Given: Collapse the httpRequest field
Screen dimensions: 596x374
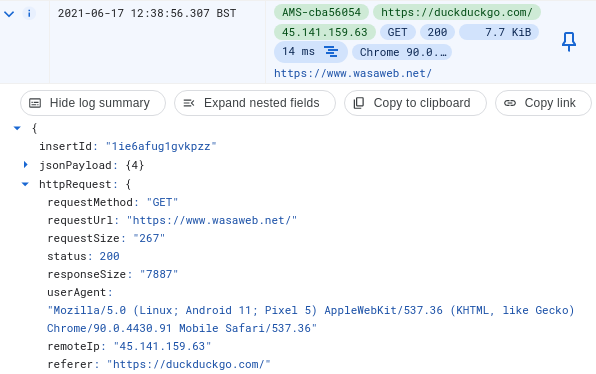Looking at the screenshot, I should click(25, 184).
